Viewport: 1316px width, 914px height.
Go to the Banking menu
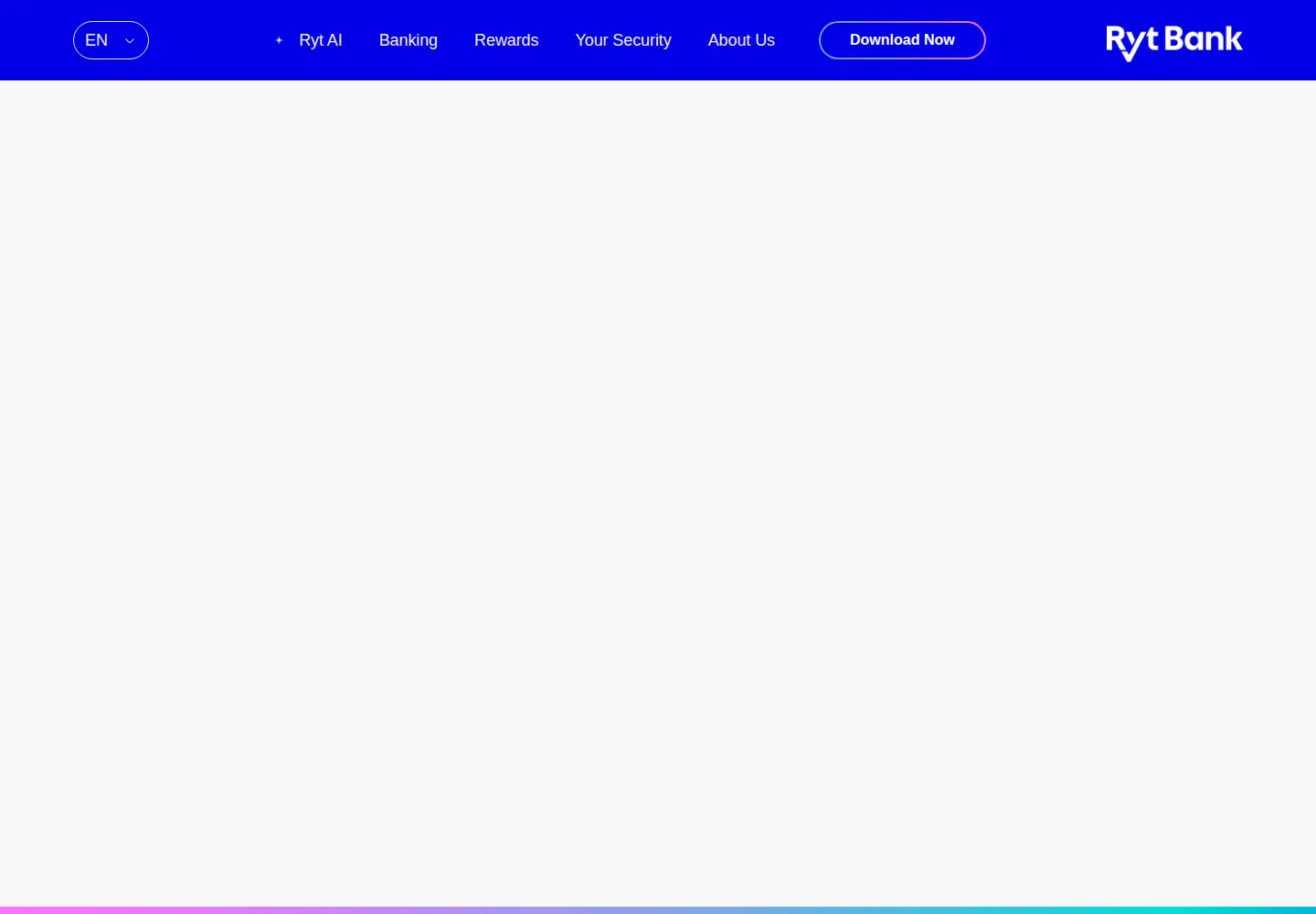(409, 40)
